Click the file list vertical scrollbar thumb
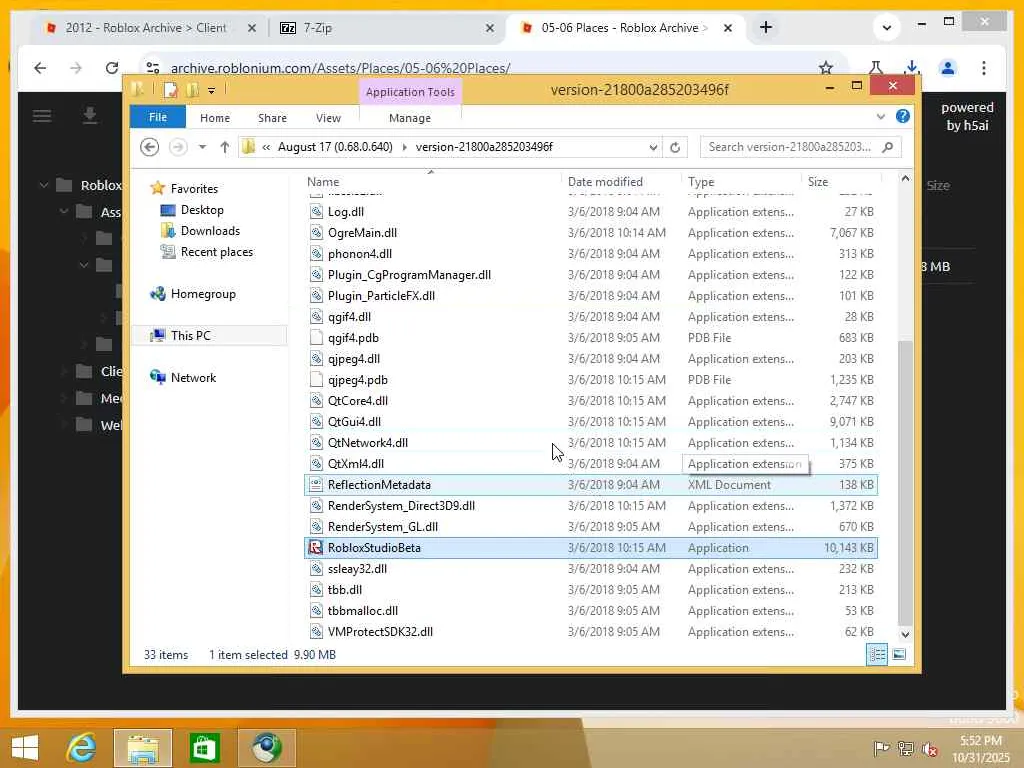 point(905,483)
